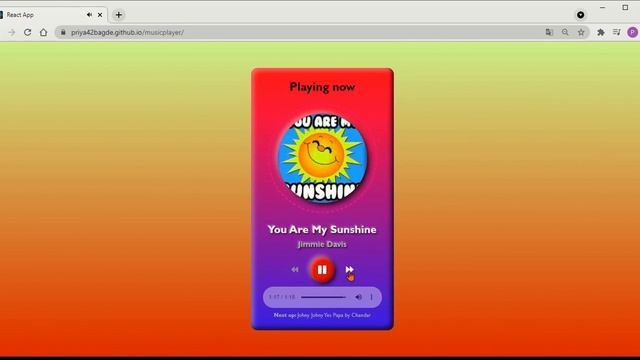640x360 pixels.
Task: Mute the React App tab audio
Action: click(89, 15)
